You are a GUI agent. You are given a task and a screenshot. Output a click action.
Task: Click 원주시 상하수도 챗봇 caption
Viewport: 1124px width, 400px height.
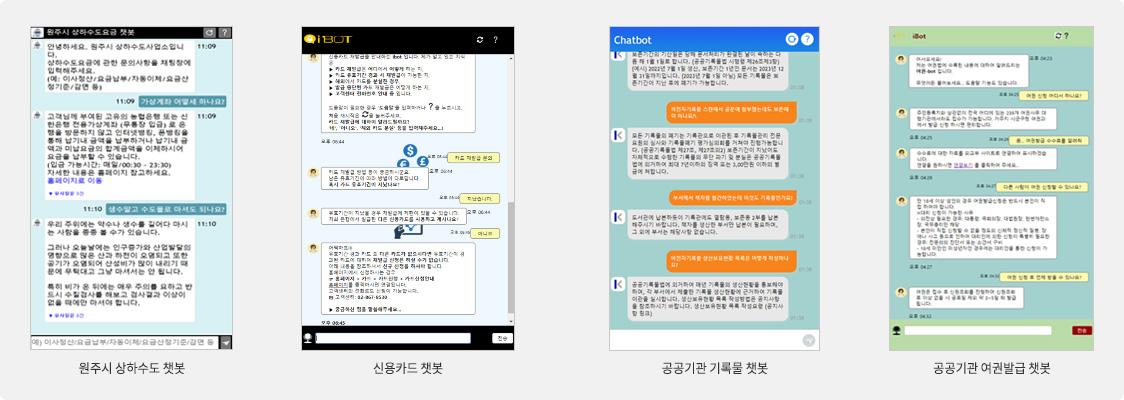pyautogui.click(x=131, y=369)
